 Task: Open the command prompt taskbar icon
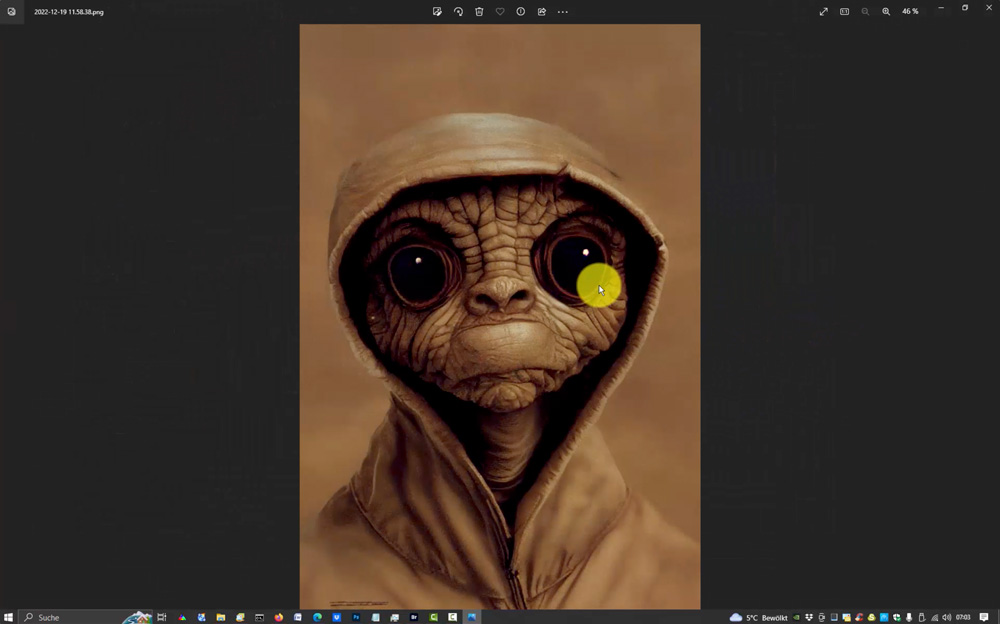259,617
